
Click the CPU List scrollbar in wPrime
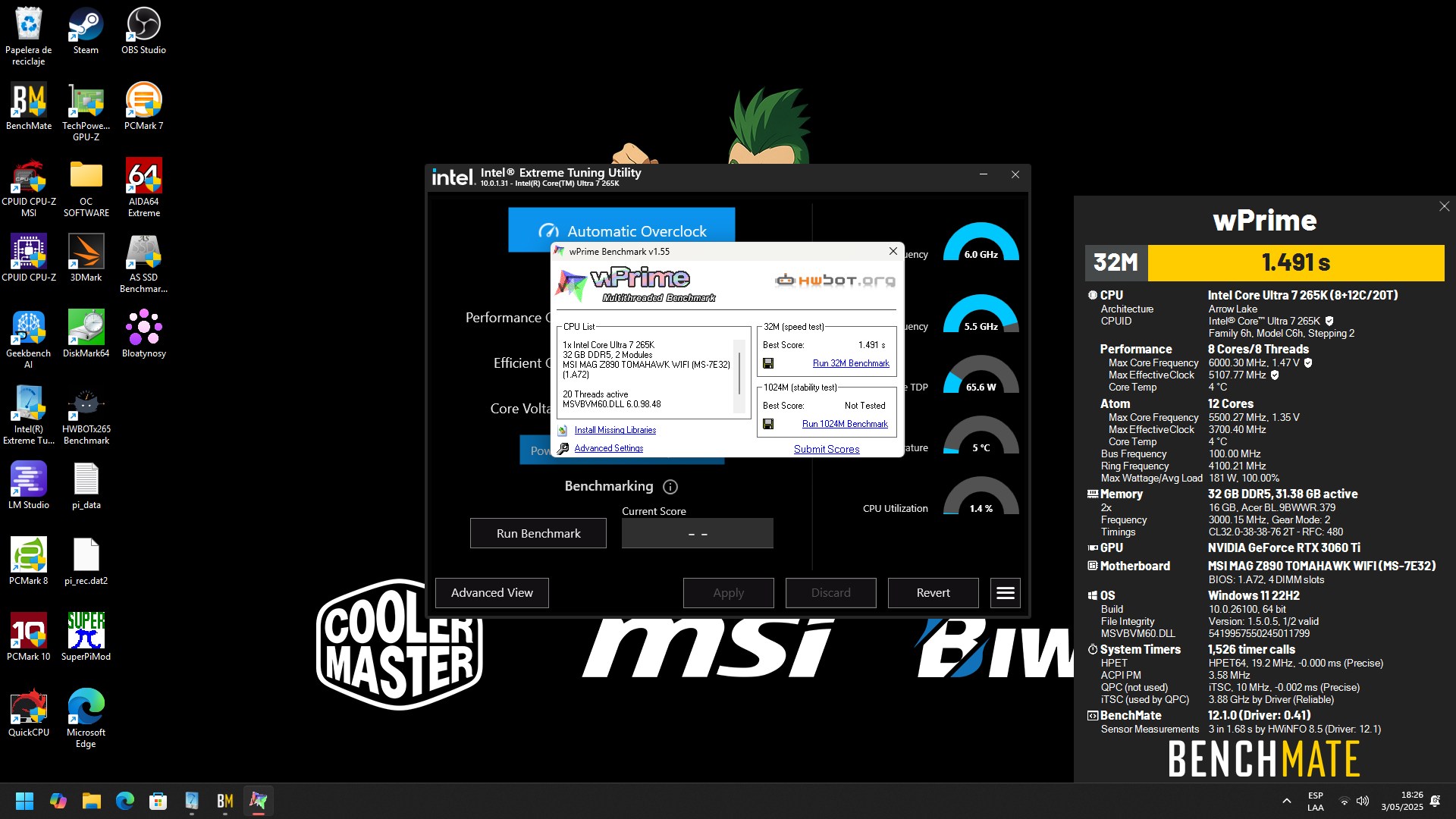coord(739,375)
